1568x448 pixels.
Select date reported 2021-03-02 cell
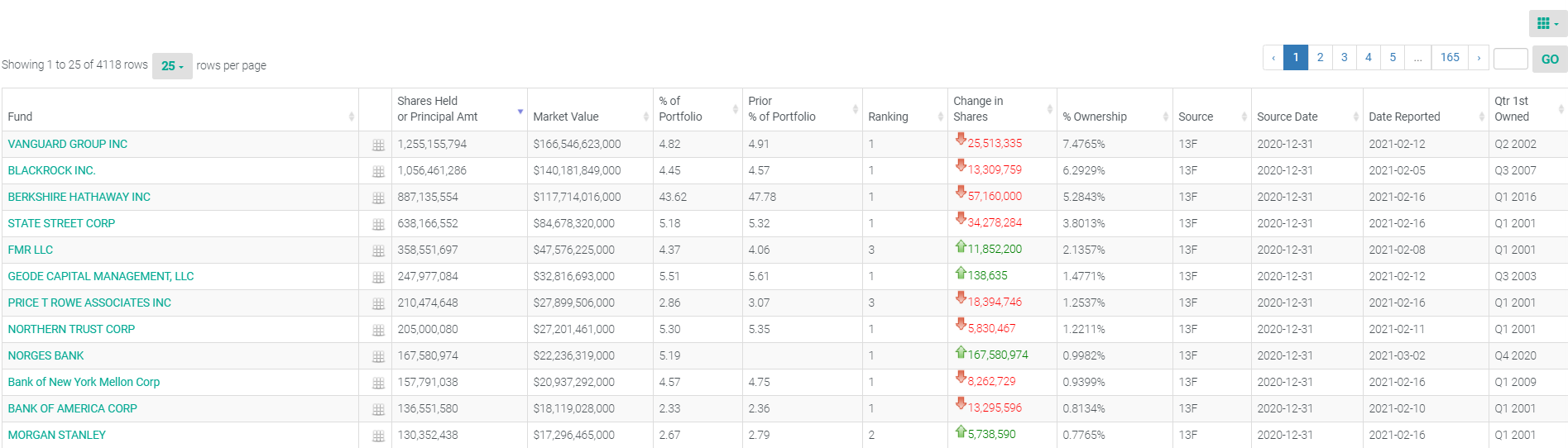coord(1426,355)
